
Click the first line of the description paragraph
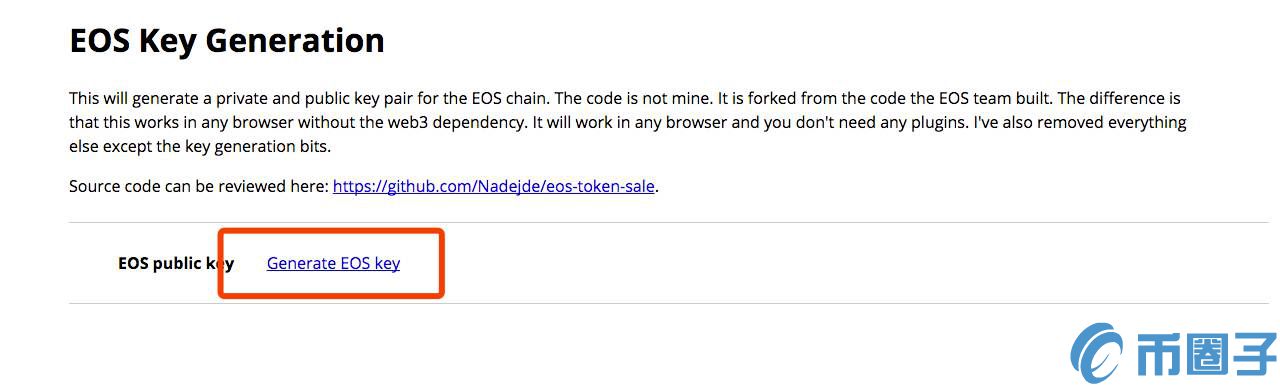click(x=625, y=99)
